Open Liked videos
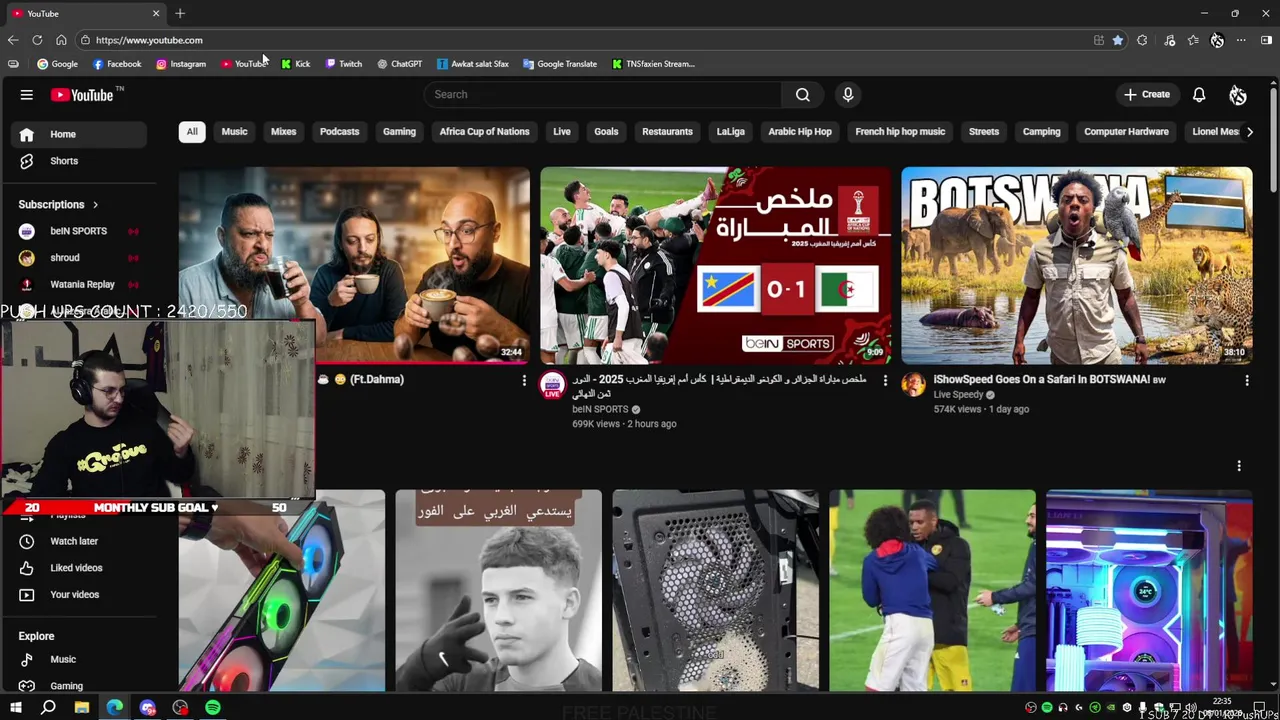 point(79,568)
